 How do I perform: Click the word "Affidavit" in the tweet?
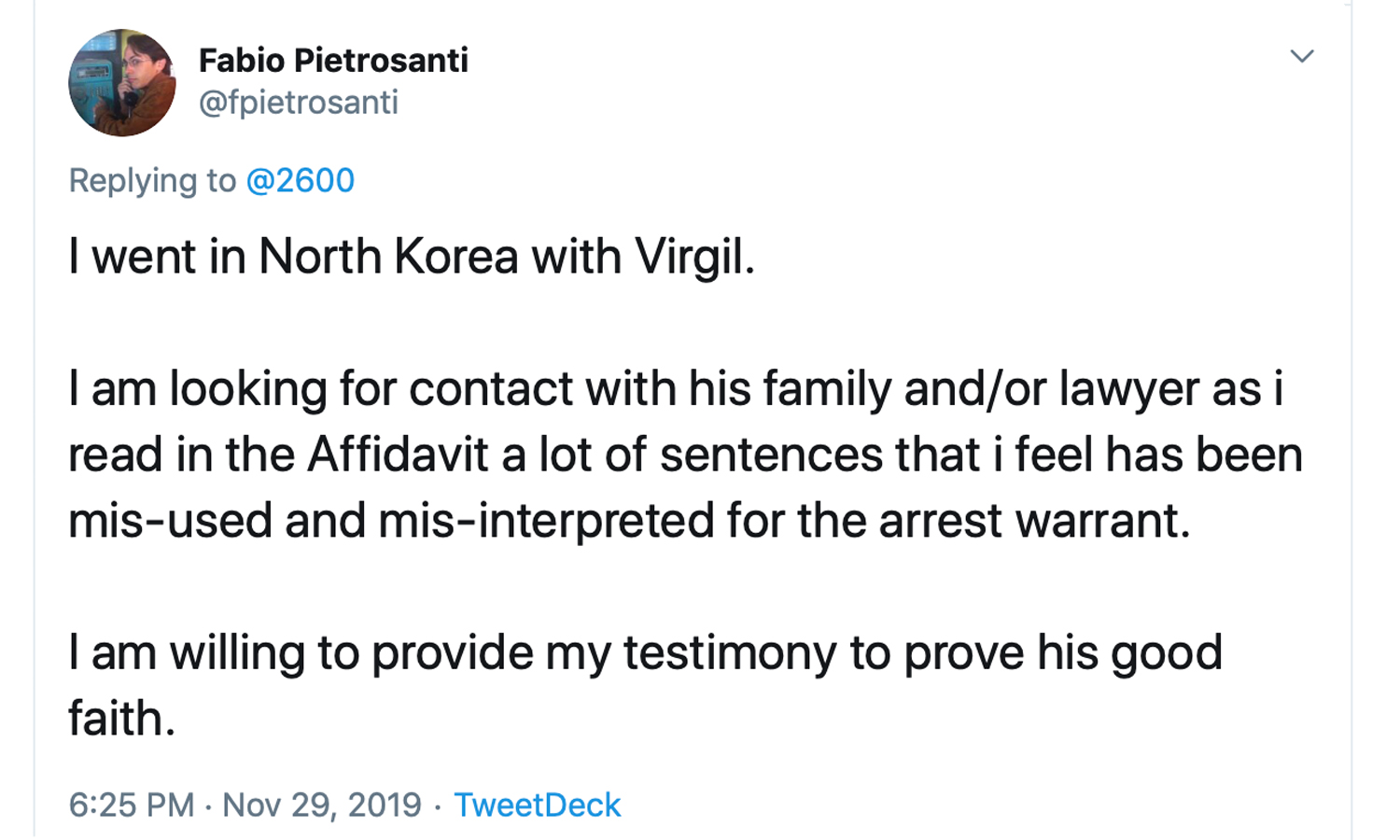click(398, 455)
